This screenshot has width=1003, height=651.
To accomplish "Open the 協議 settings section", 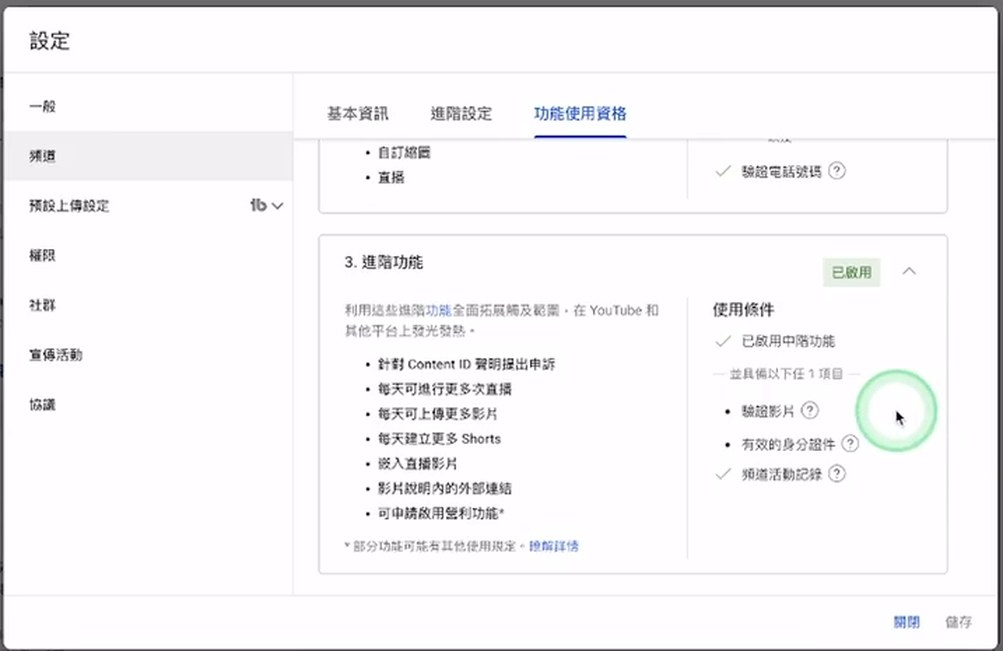I will [x=148, y=405].
